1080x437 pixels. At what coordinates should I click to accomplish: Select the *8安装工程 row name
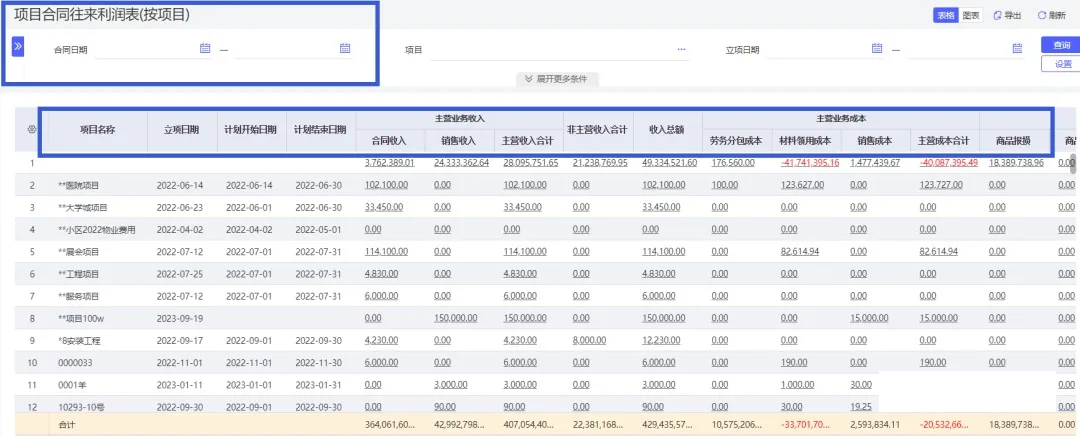tap(79, 341)
